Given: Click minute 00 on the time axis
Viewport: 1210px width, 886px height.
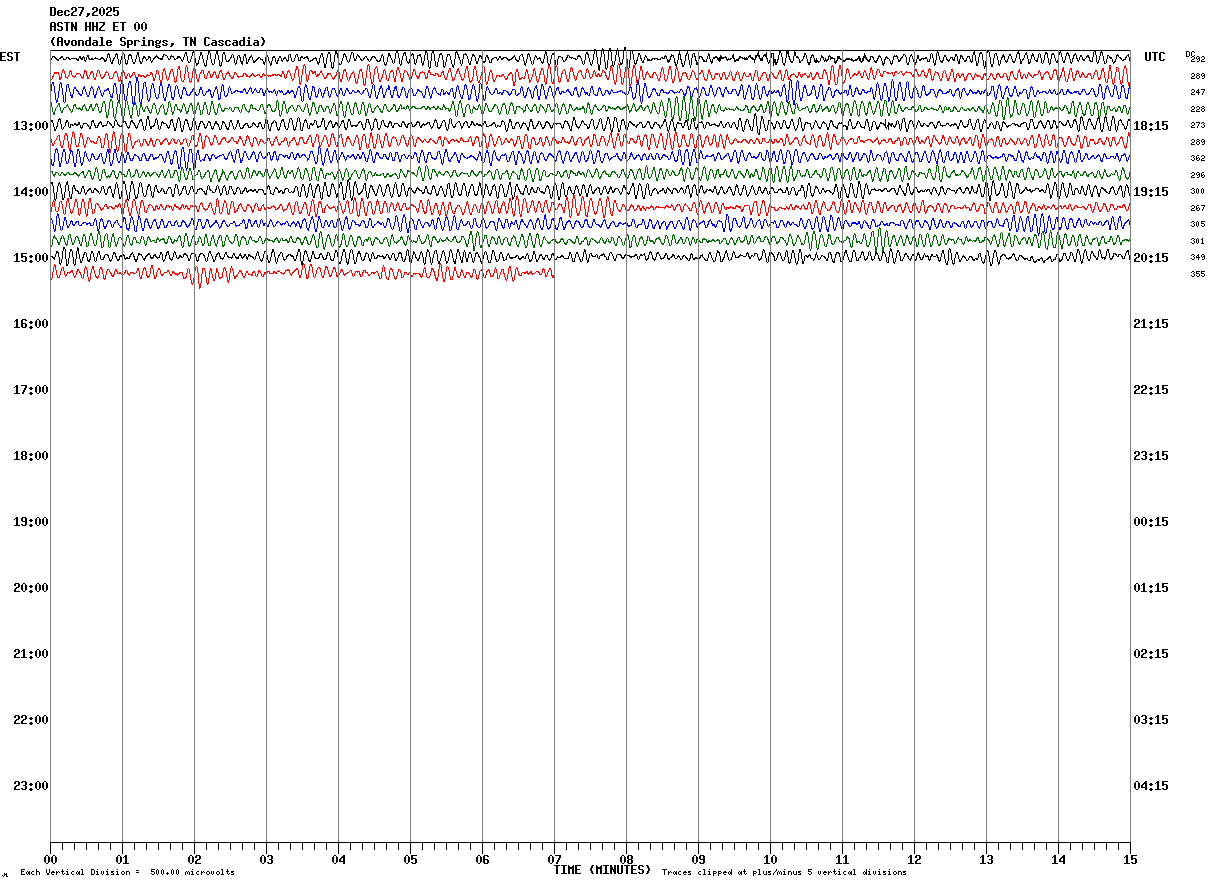Looking at the screenshot, I should (50, 859).
